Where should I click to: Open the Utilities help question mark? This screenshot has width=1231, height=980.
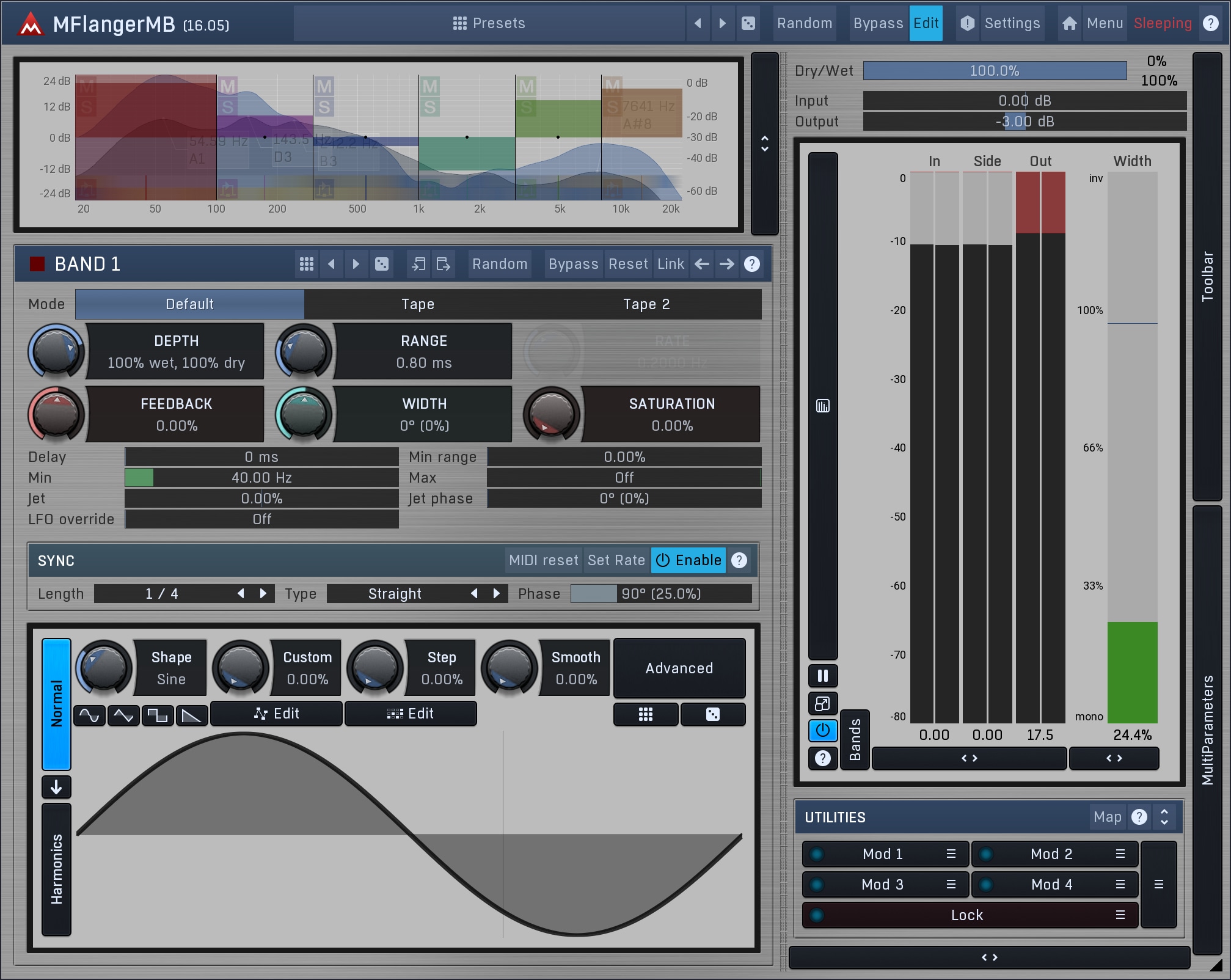click(1139, 817)
